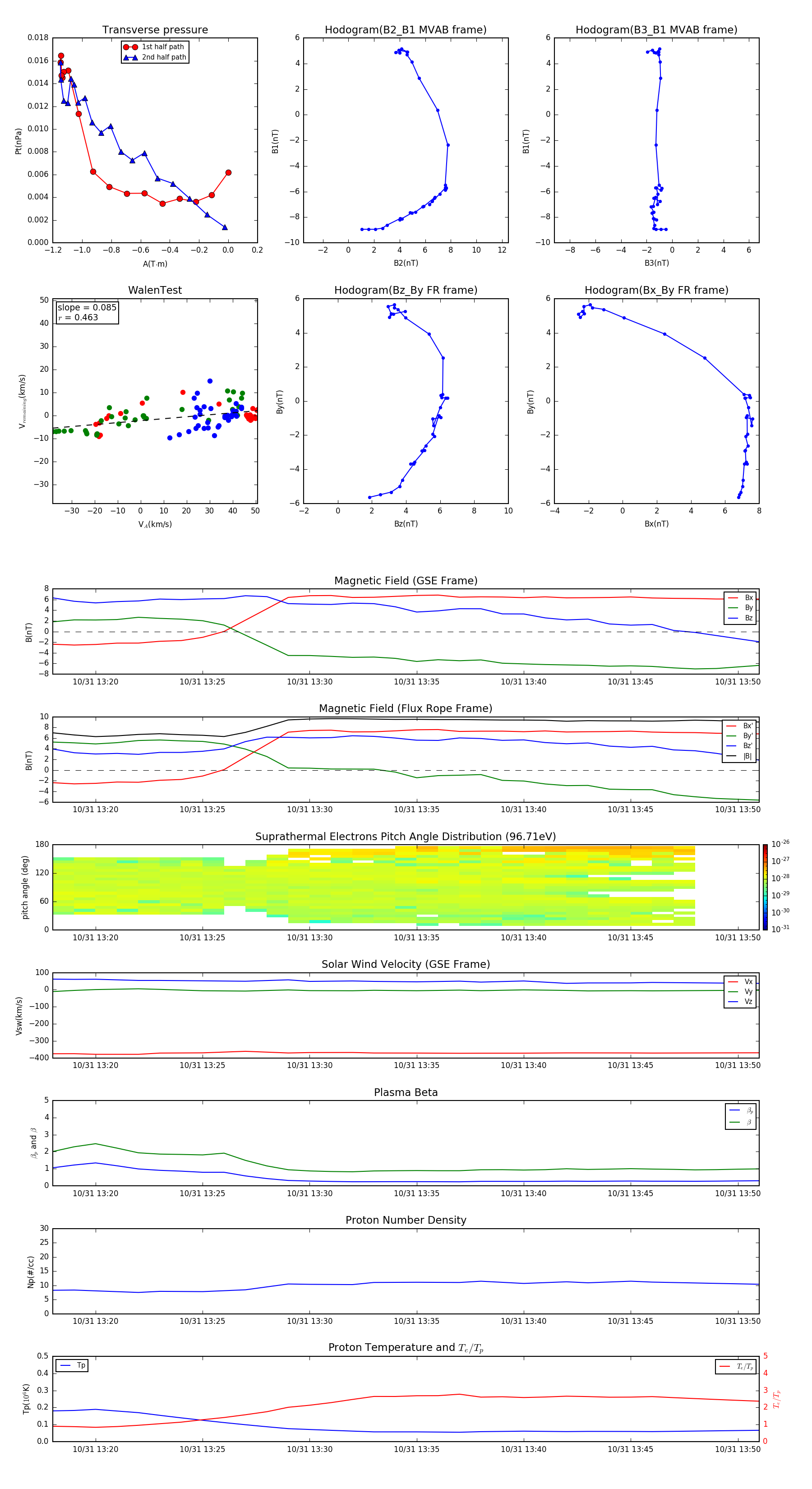Click the Suprathermal Electrons Pitch Angle Distribution title
Image resolution: width=812 pixels, height=1489 pixels.
[406, 837]
